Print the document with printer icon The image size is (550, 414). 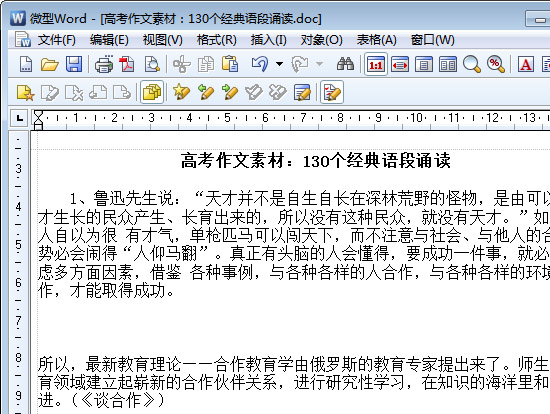(x=104, y=64)
